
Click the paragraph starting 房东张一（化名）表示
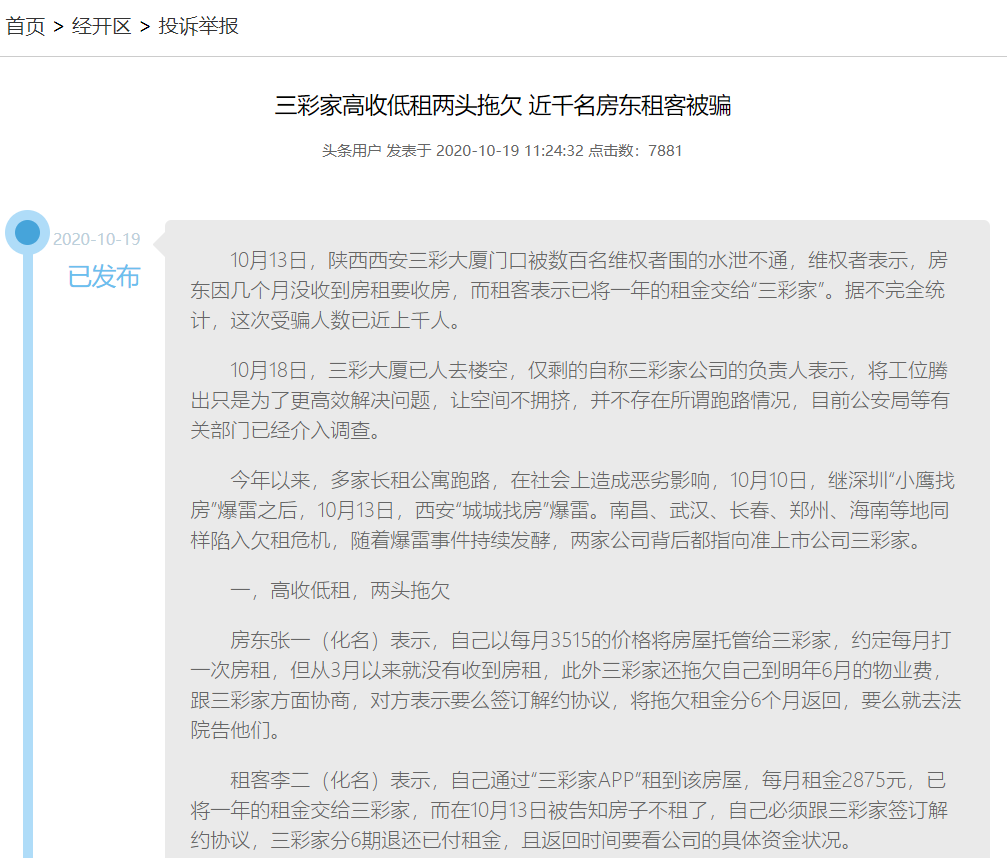pyautogui.click(x=575, y=685)
